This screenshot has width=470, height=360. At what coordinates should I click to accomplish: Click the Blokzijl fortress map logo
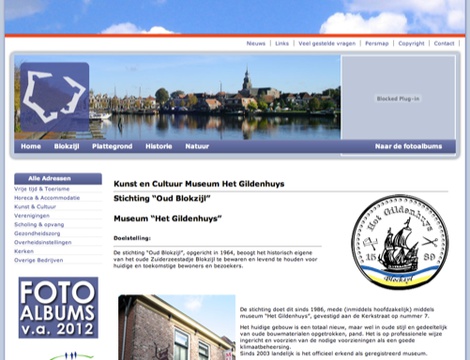tap(55, 97)
